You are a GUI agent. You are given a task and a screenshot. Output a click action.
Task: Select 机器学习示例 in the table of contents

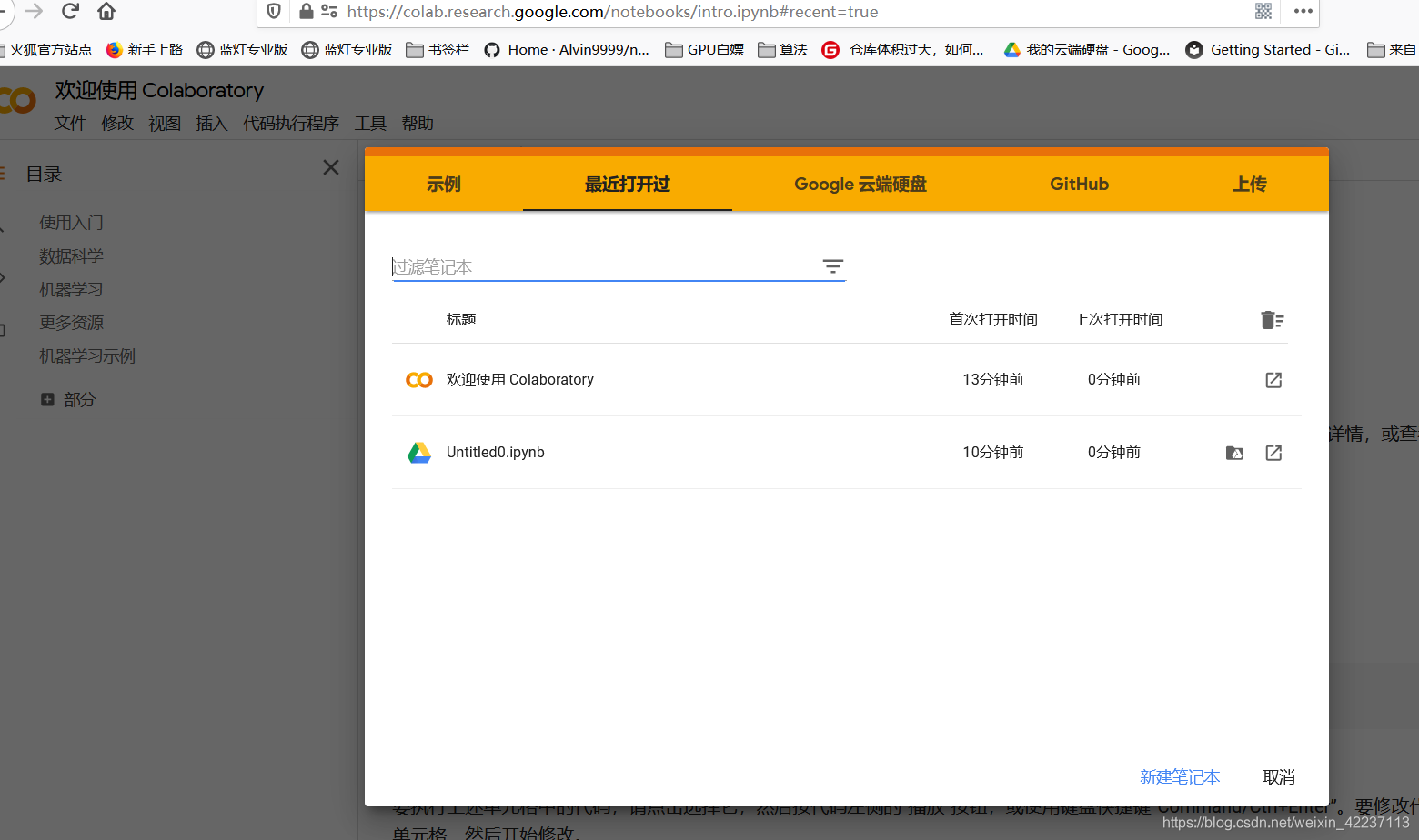pos(87,356)
